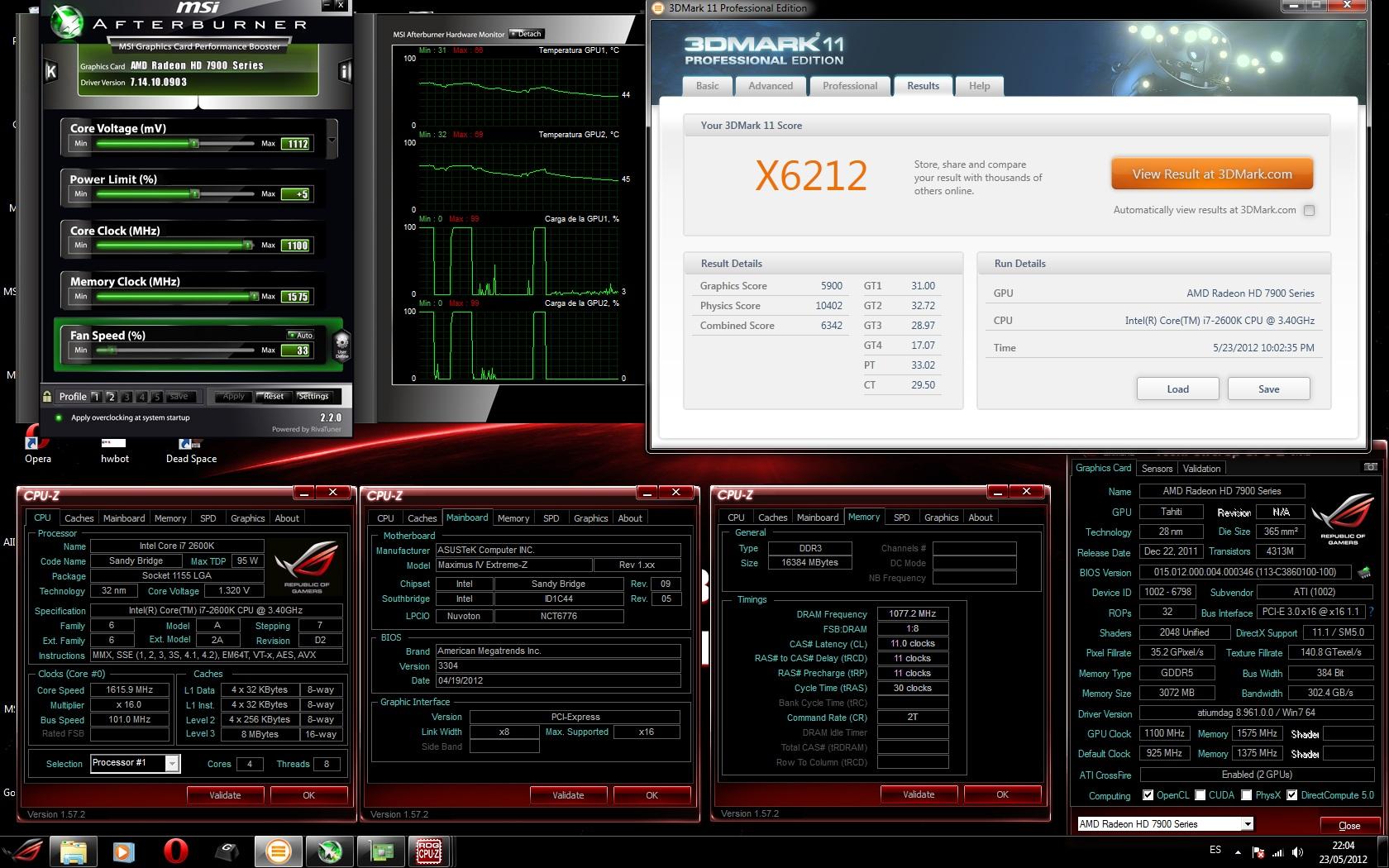1389x868 pixels.
Task: Click the Core Voltage value field 1112
Action: [296, 144]
